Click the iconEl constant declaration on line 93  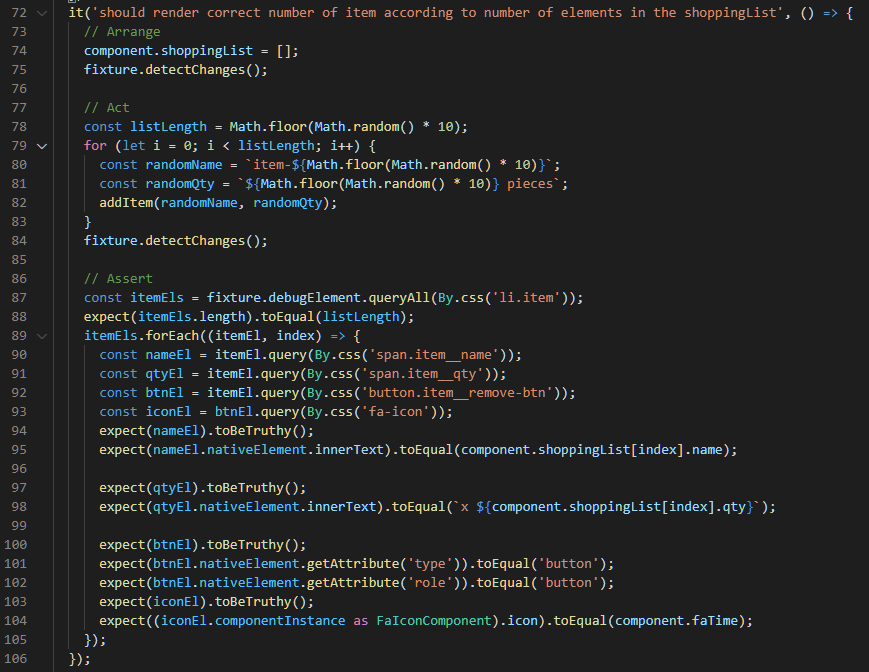(168, 412)
